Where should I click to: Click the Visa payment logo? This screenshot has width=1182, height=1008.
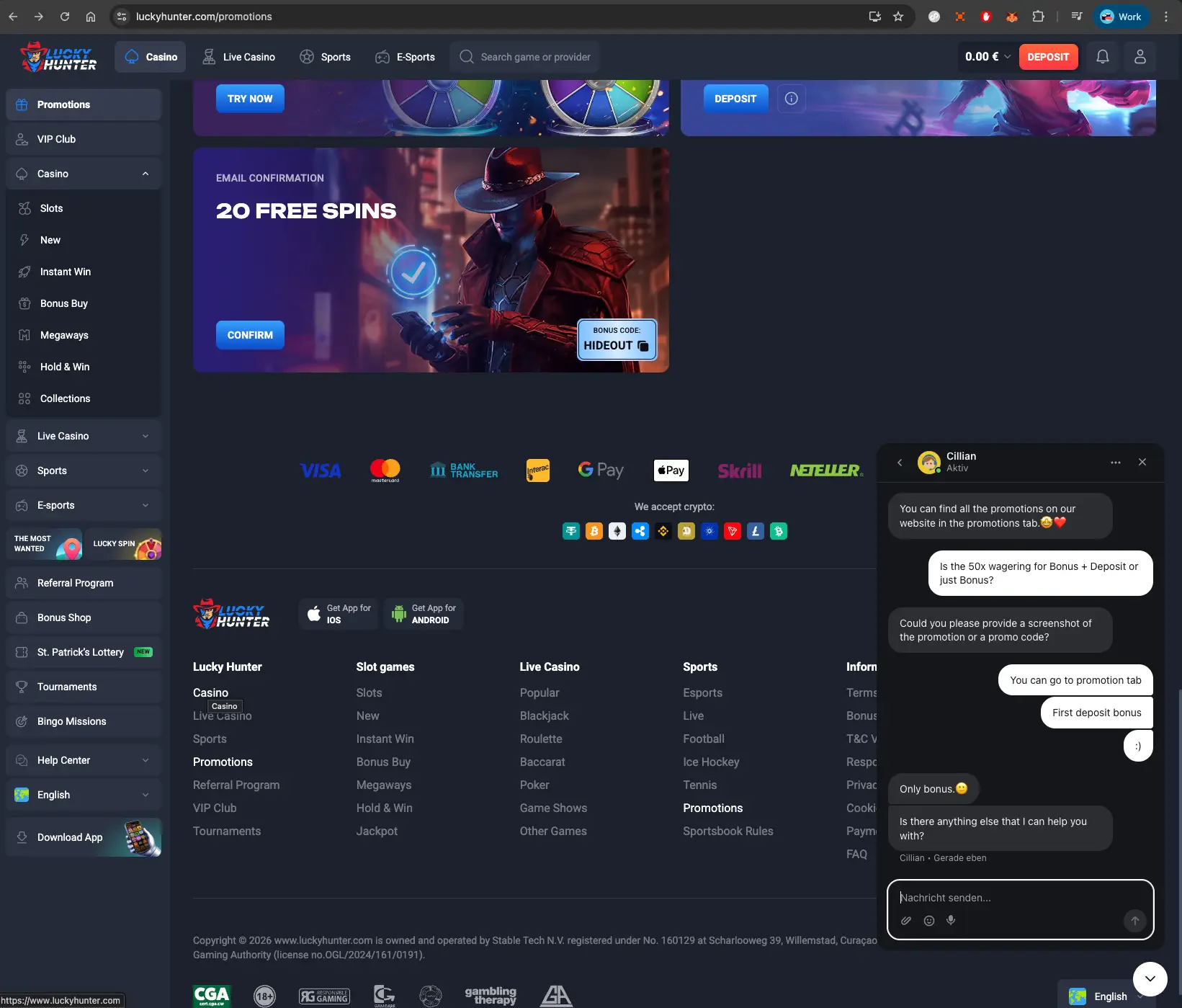(321, 471)
